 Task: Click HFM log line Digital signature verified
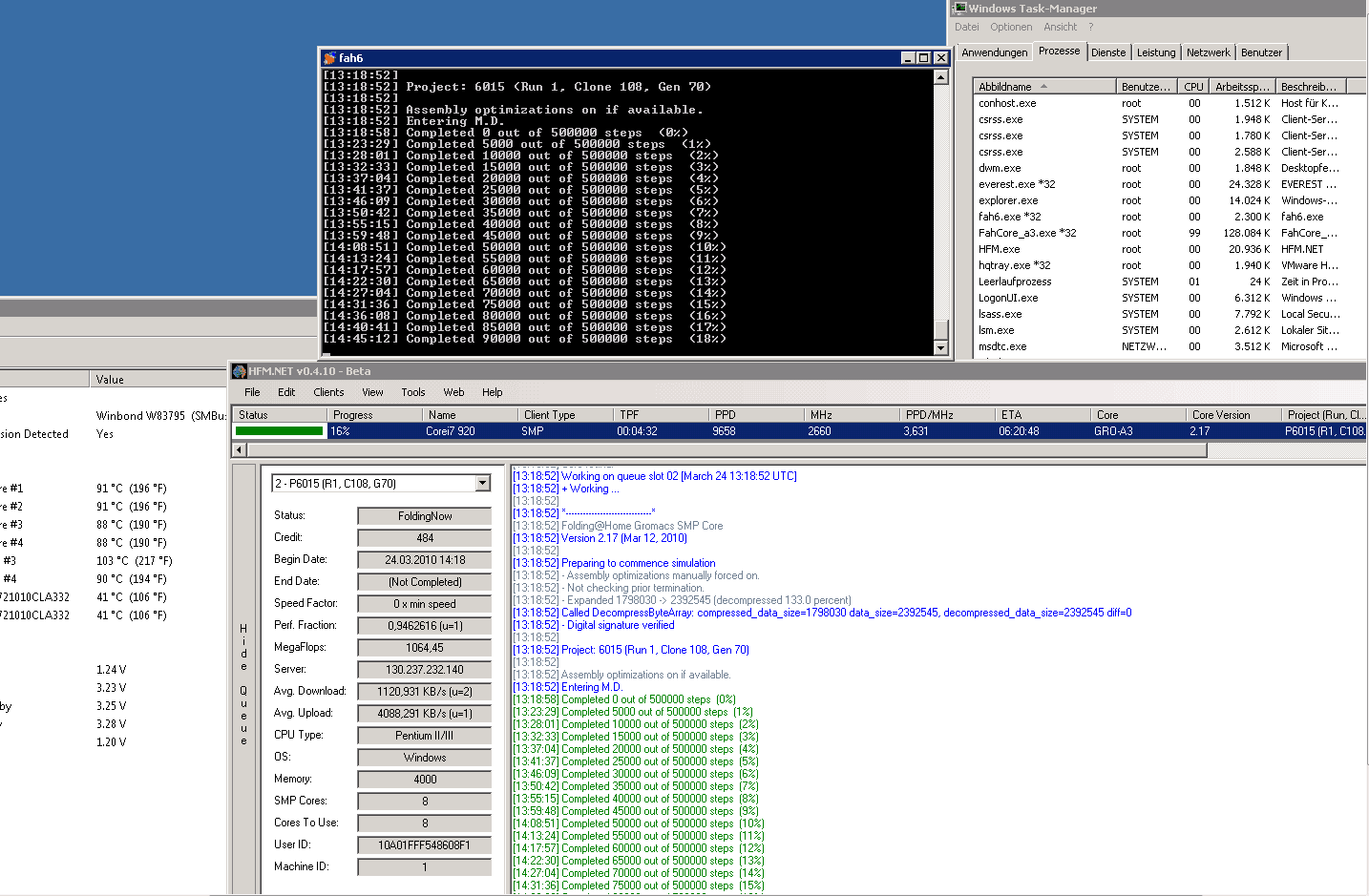[x=594, y=625]
